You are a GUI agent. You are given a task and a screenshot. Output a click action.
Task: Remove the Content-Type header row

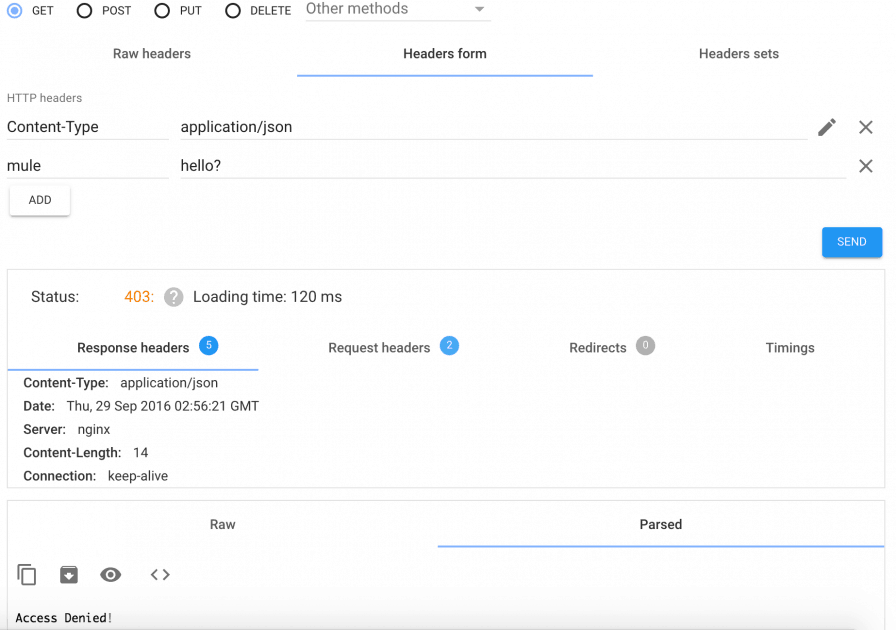866,127
